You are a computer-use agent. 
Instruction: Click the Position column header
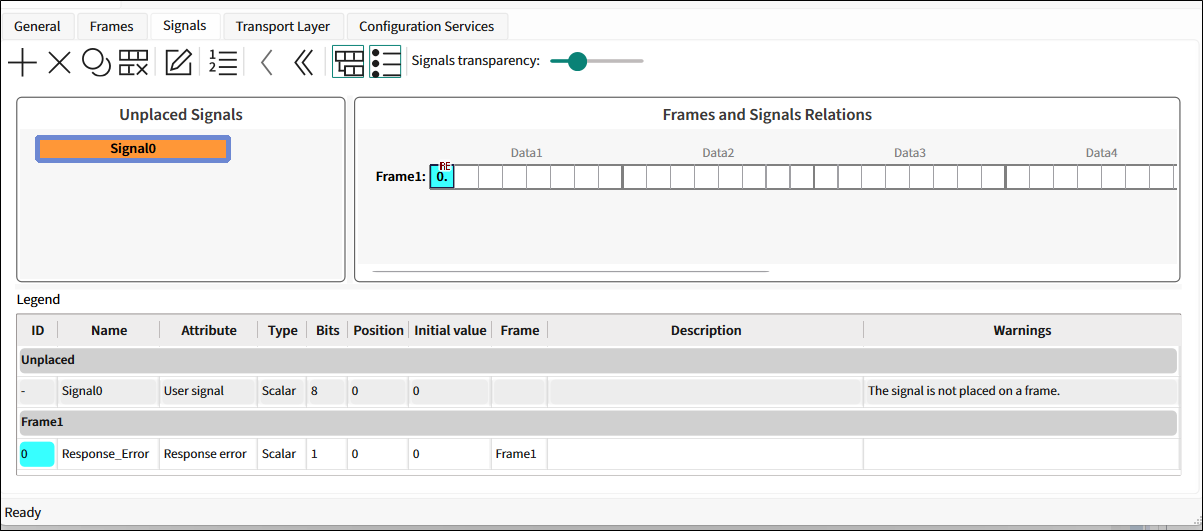tap(379, 330)
